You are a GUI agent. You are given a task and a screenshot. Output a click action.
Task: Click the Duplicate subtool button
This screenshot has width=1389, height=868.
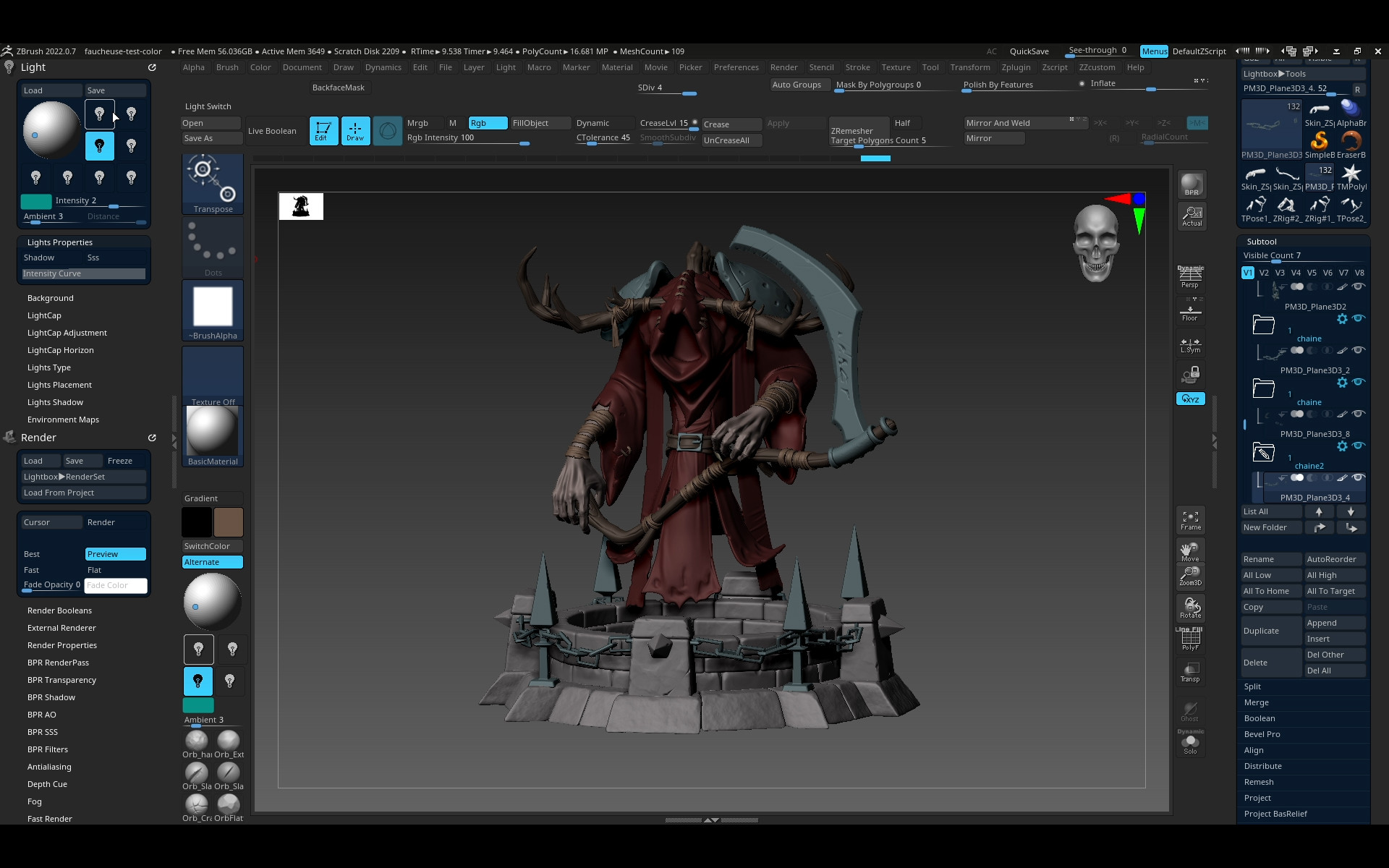tap(1271, 631)
